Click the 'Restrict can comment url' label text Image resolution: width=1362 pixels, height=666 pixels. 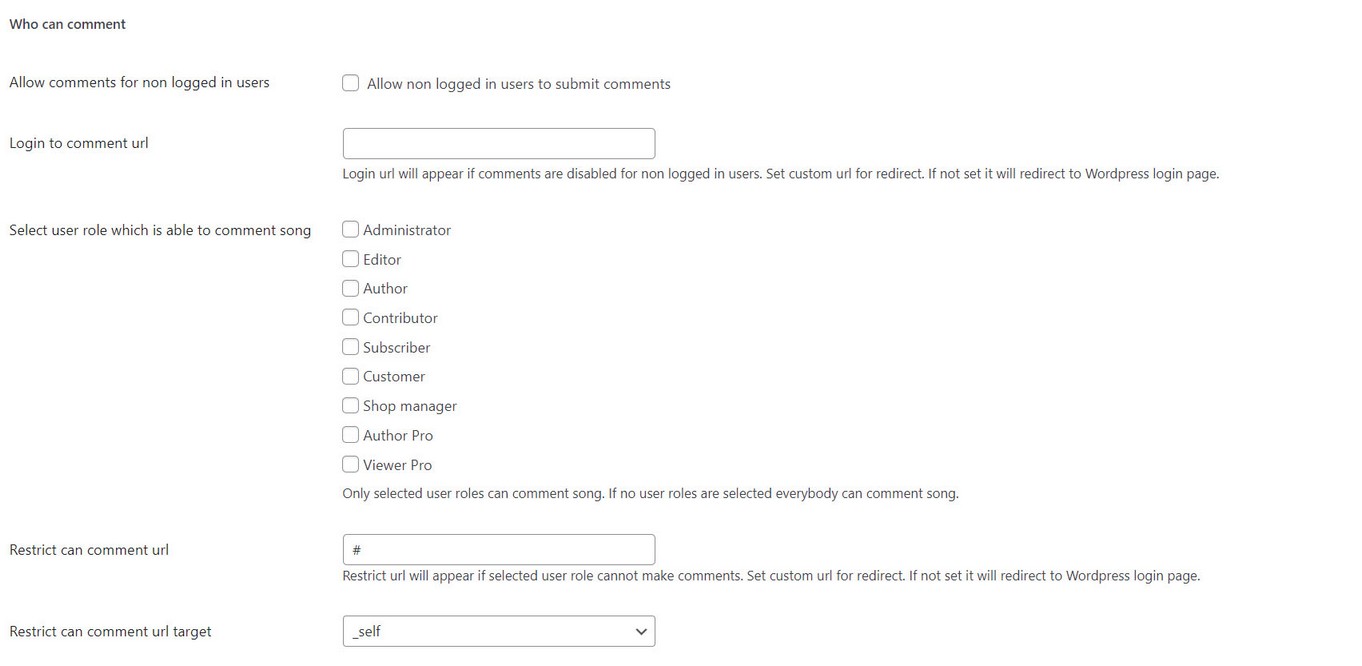coord(89,550)
